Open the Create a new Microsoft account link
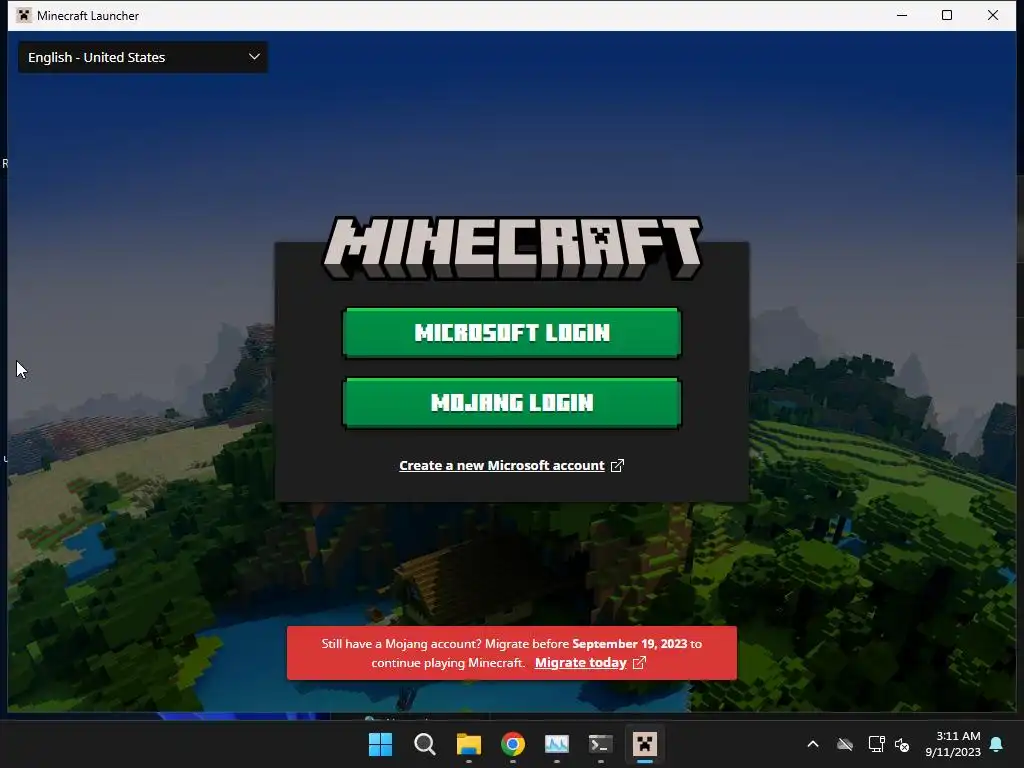The width and height of the screenshot is (1024, 768). pos(502,466)
